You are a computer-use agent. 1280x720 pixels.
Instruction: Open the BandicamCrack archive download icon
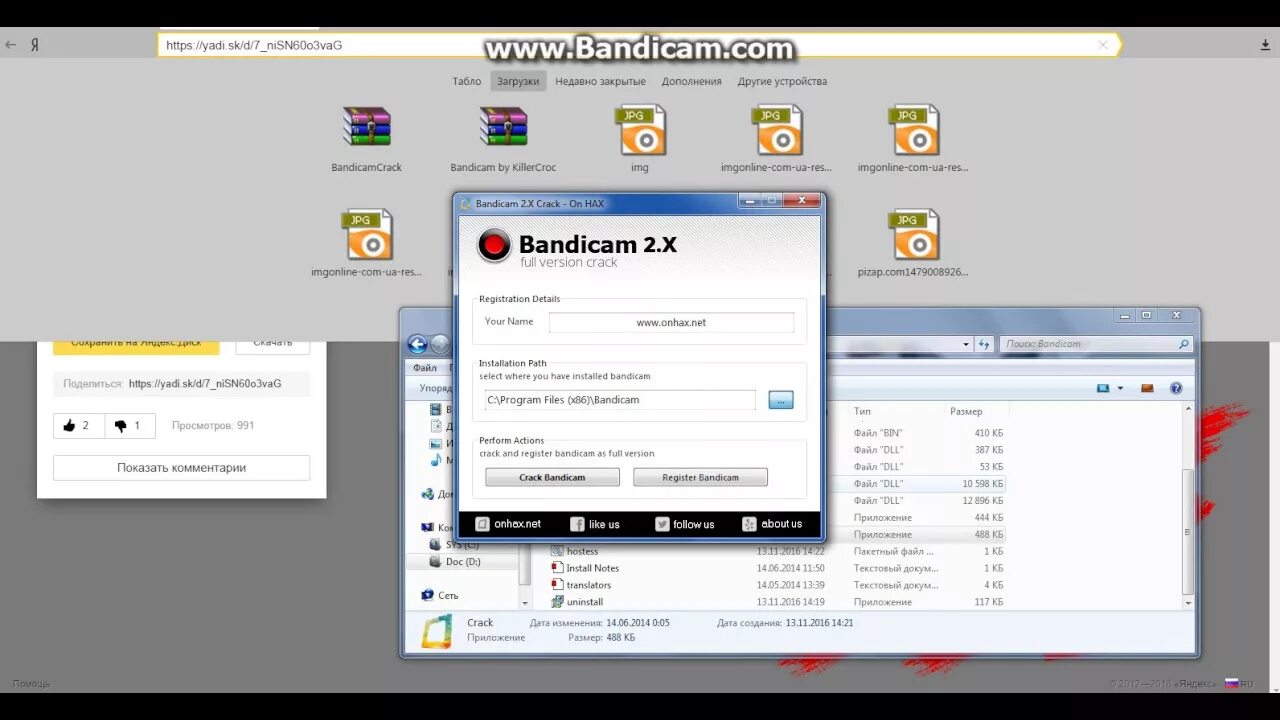pos(366,128)
